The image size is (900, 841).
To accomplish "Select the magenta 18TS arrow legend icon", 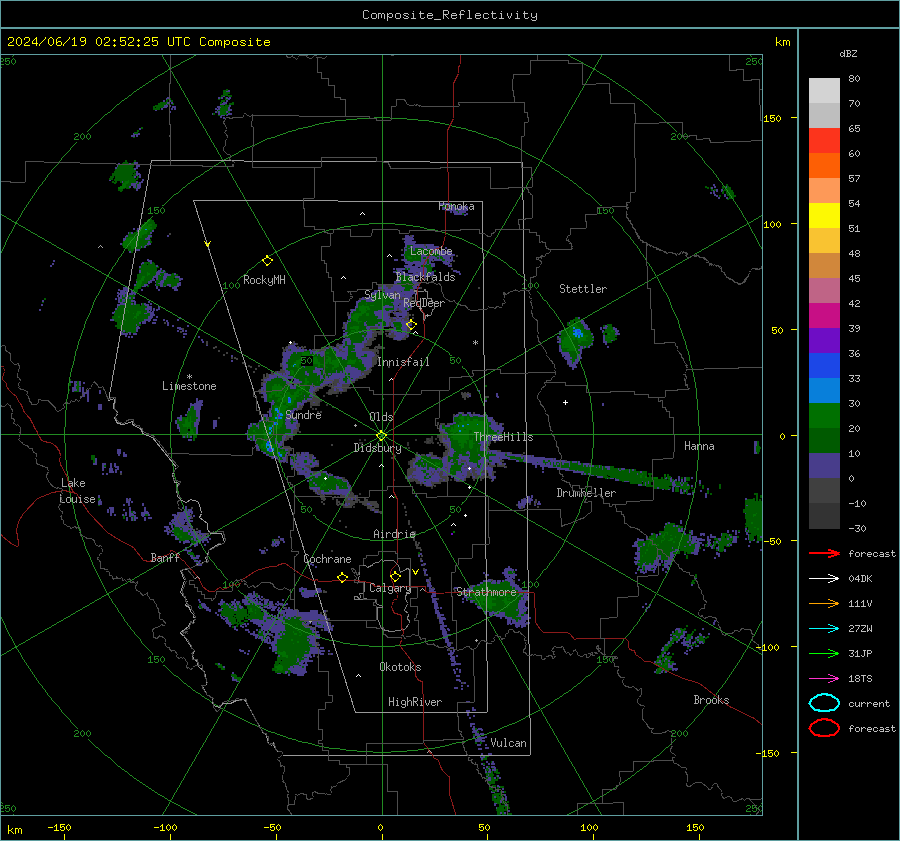I will coord(824,678).
